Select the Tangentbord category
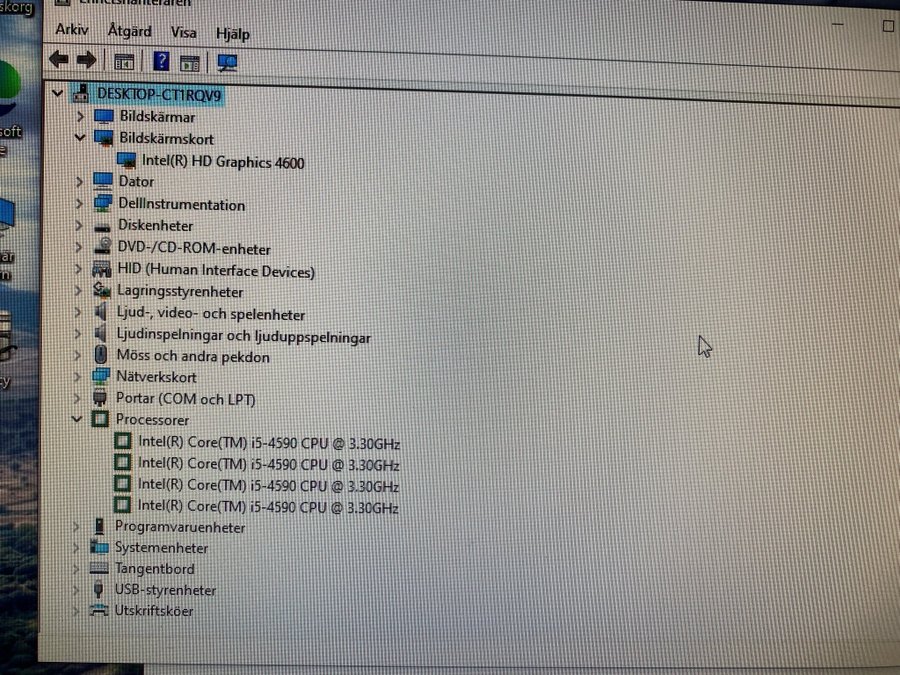The height and width of the screenshot is (675, 900). click(154, 569)
